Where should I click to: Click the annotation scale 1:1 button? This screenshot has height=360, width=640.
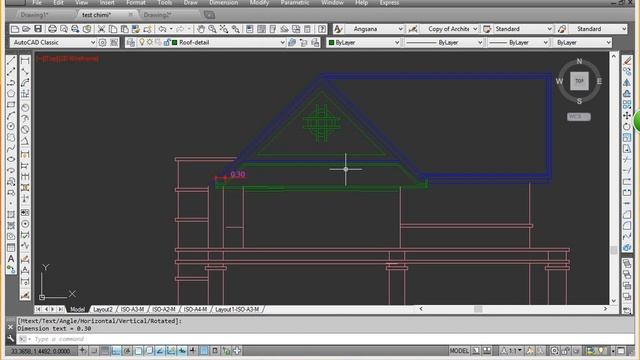tap(513, 351)
